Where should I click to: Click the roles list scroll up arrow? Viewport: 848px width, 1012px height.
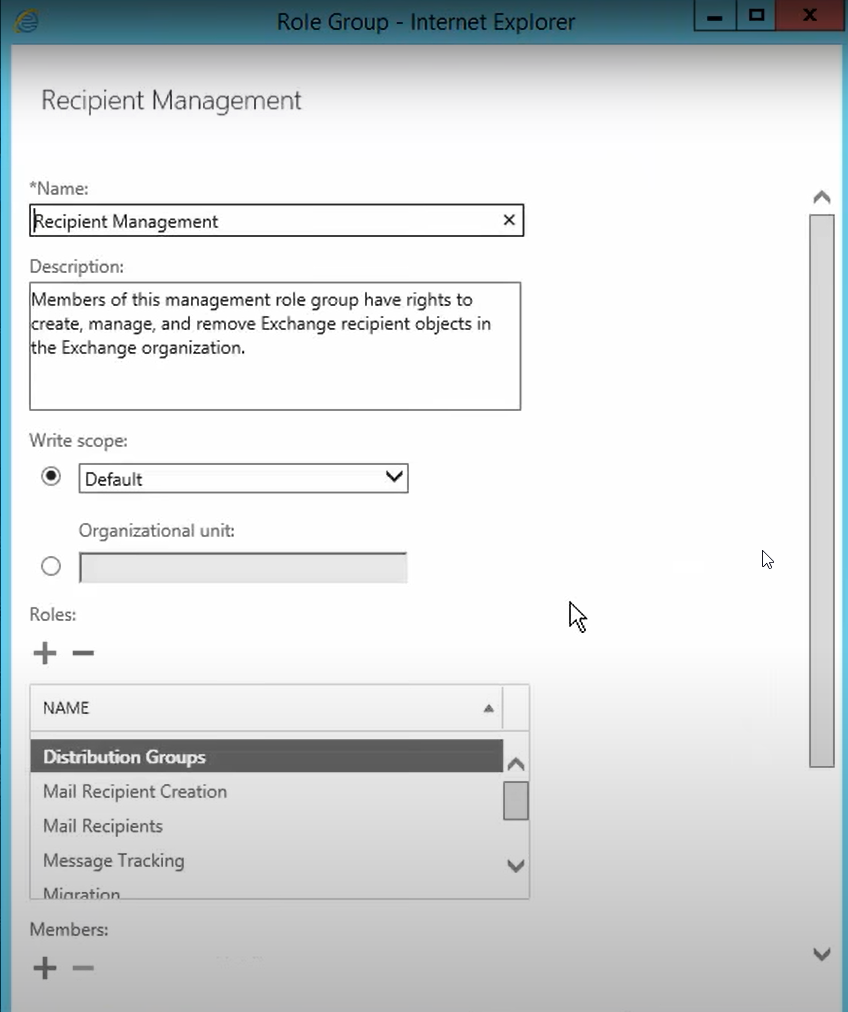click(x=515, y=765)
